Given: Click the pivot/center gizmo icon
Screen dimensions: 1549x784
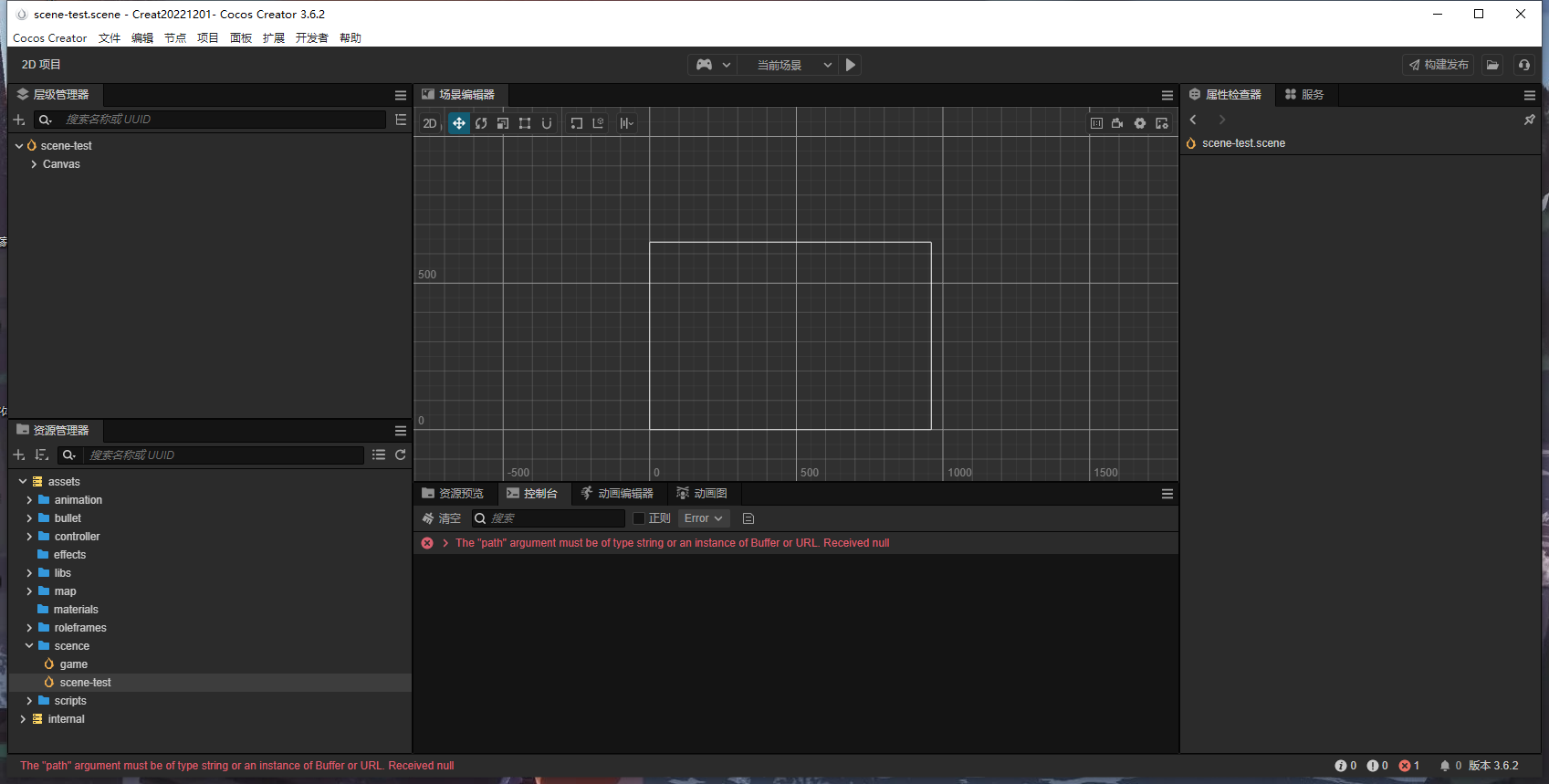Looking at the screenshot, I should (577, 123).
